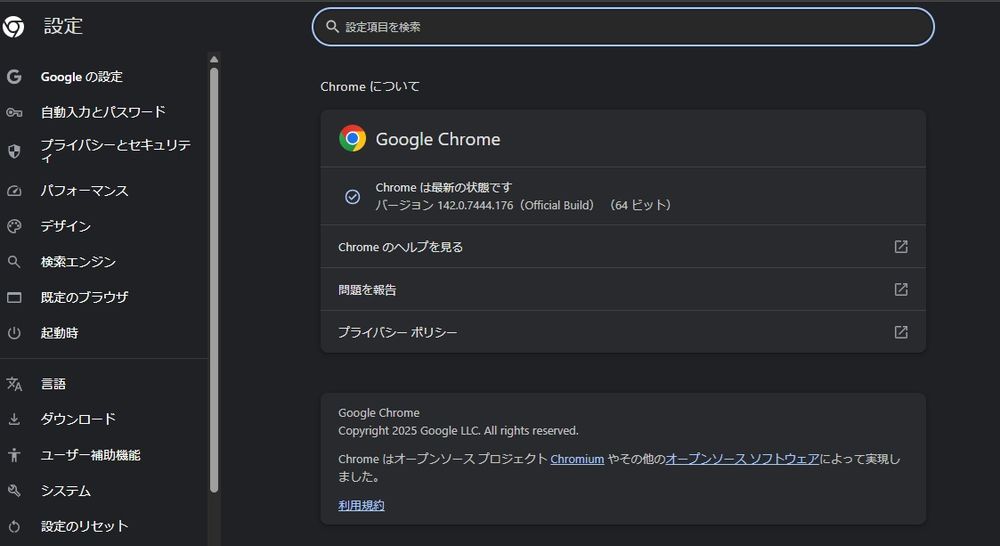Screen dimensions: 1000x546
Task: Click the shield icon for プライバシーとセキュリティ
Action: (x=14, y=151)
